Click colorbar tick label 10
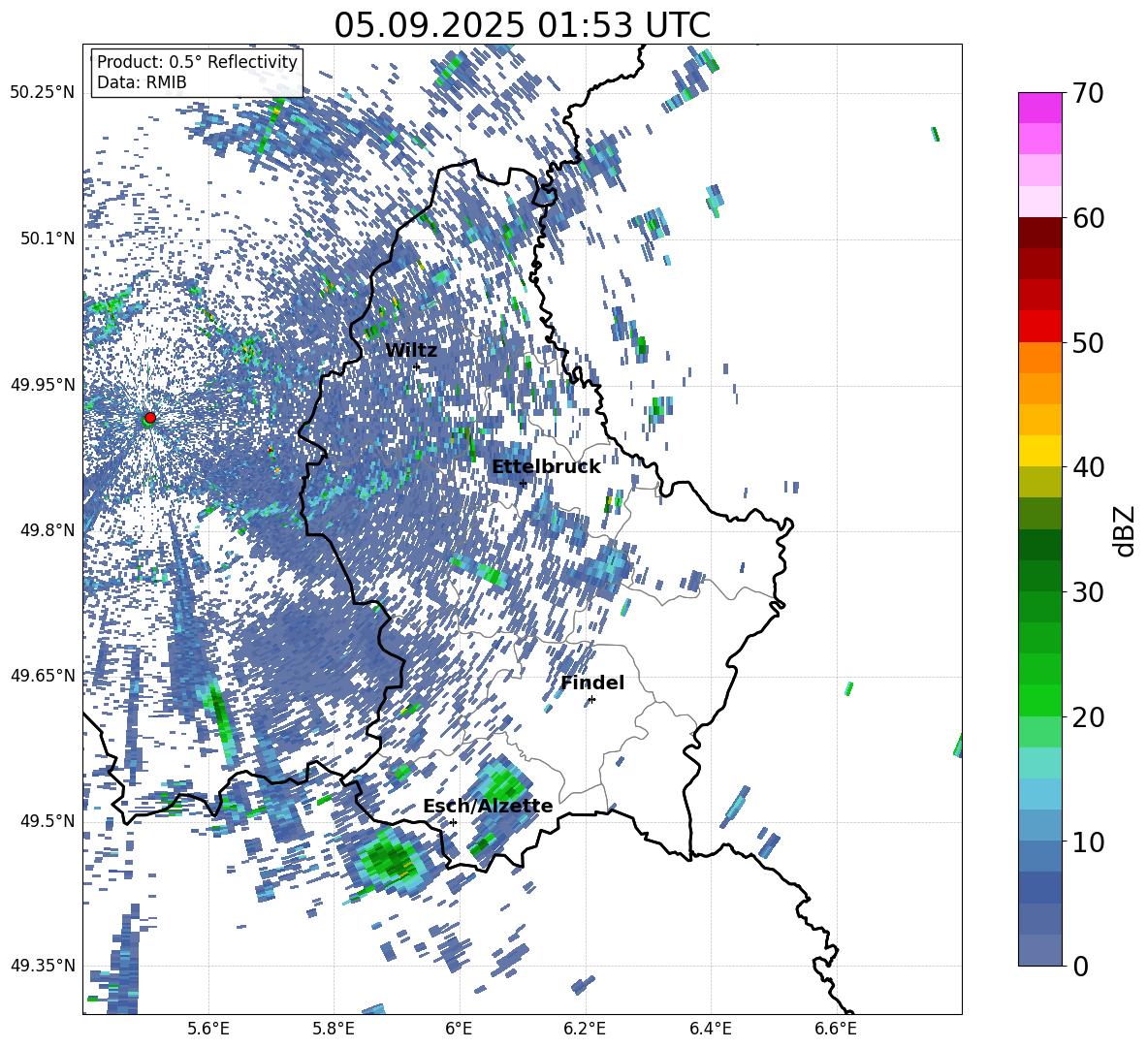 (1089, 842)
